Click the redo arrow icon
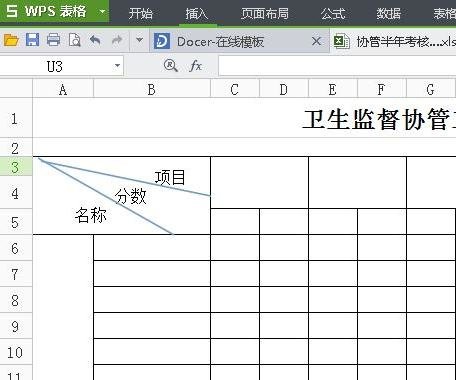Viewport: 456px width, 380px height. click(x=117, y=40)
